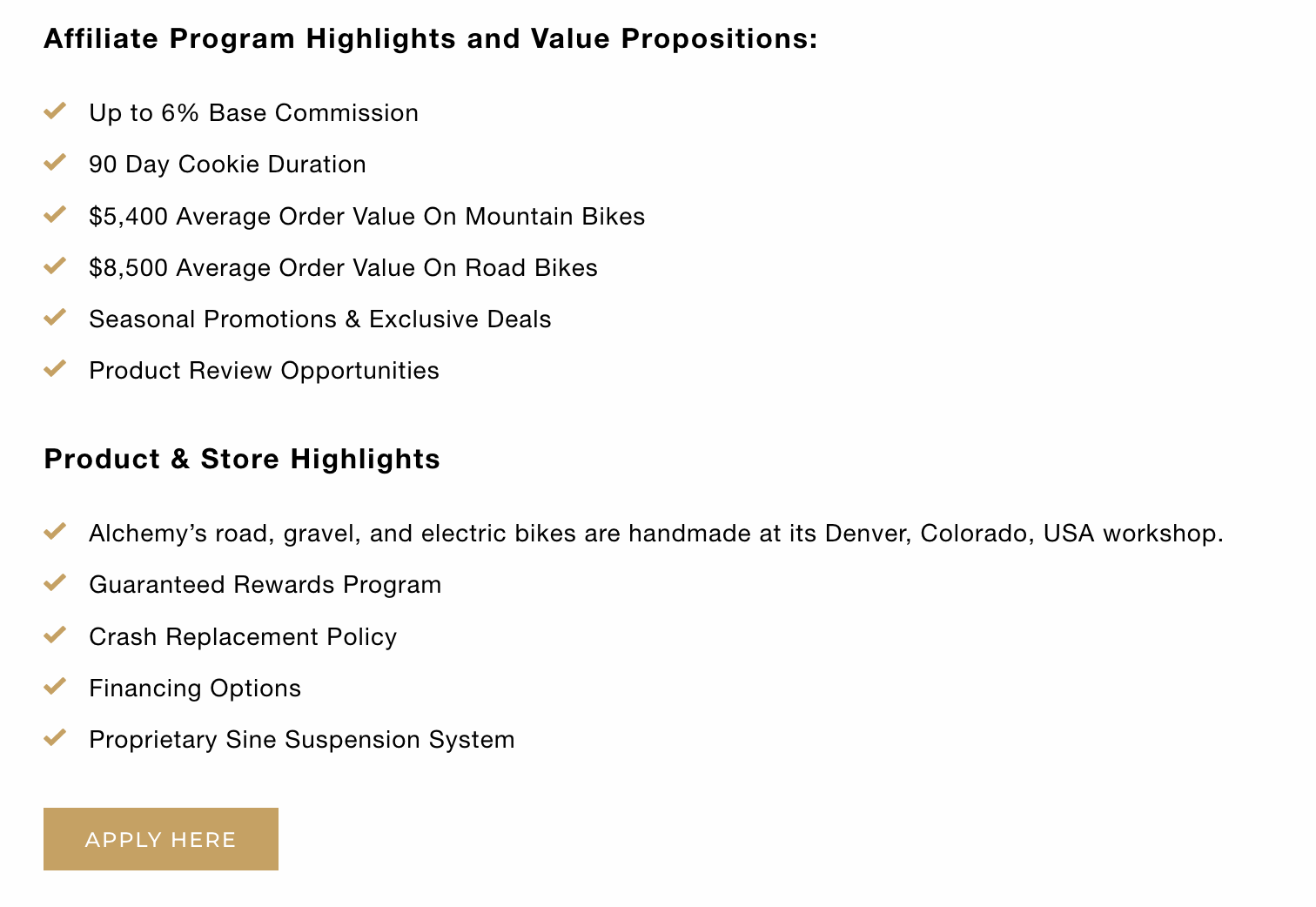1316x907 pixels.
Task: Click checkmark next to Crash Replacement Policy
Action: point(55,635)
